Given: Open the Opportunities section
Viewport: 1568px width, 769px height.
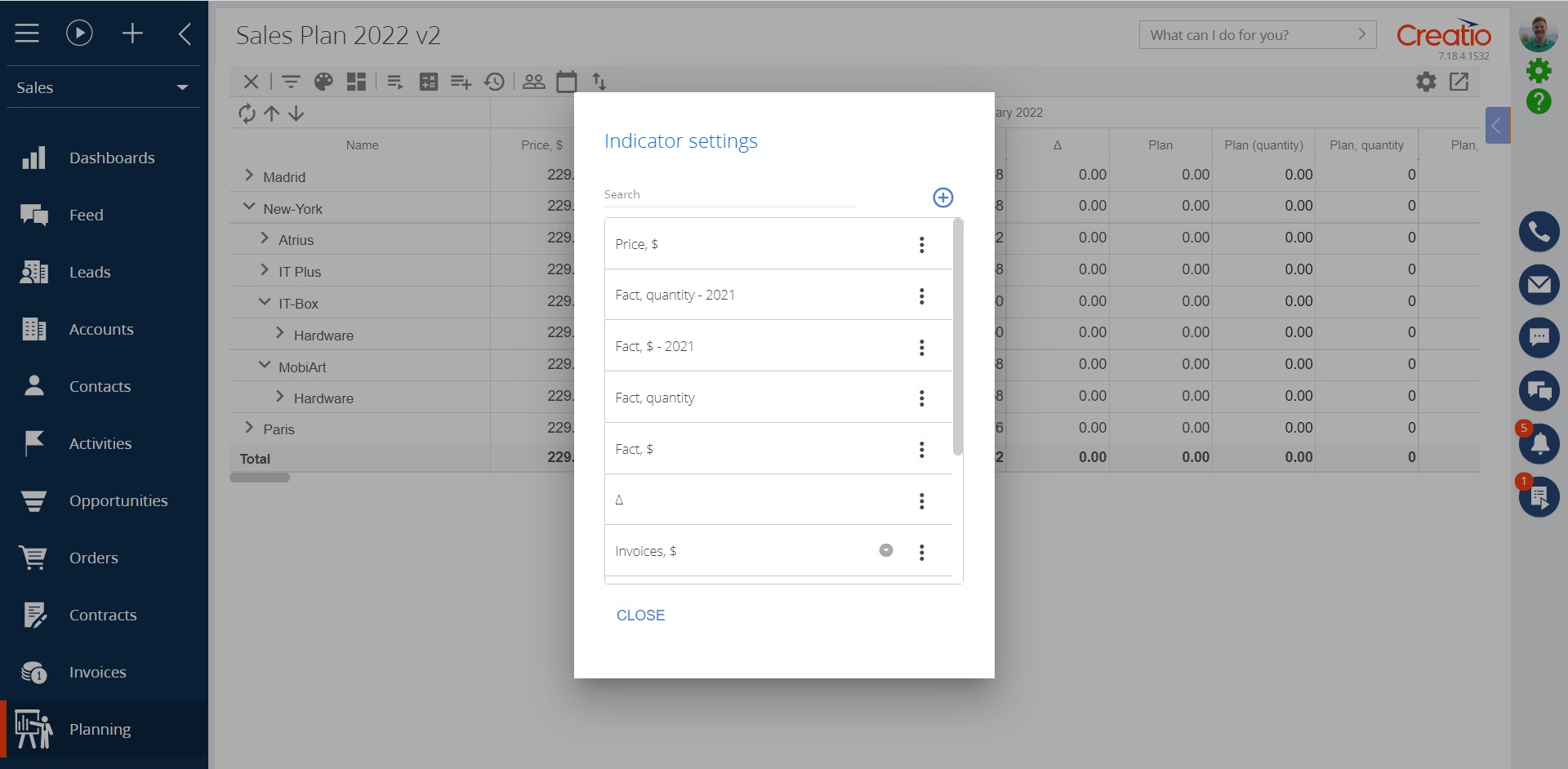Looking at the screenshot, I should 118,500.
